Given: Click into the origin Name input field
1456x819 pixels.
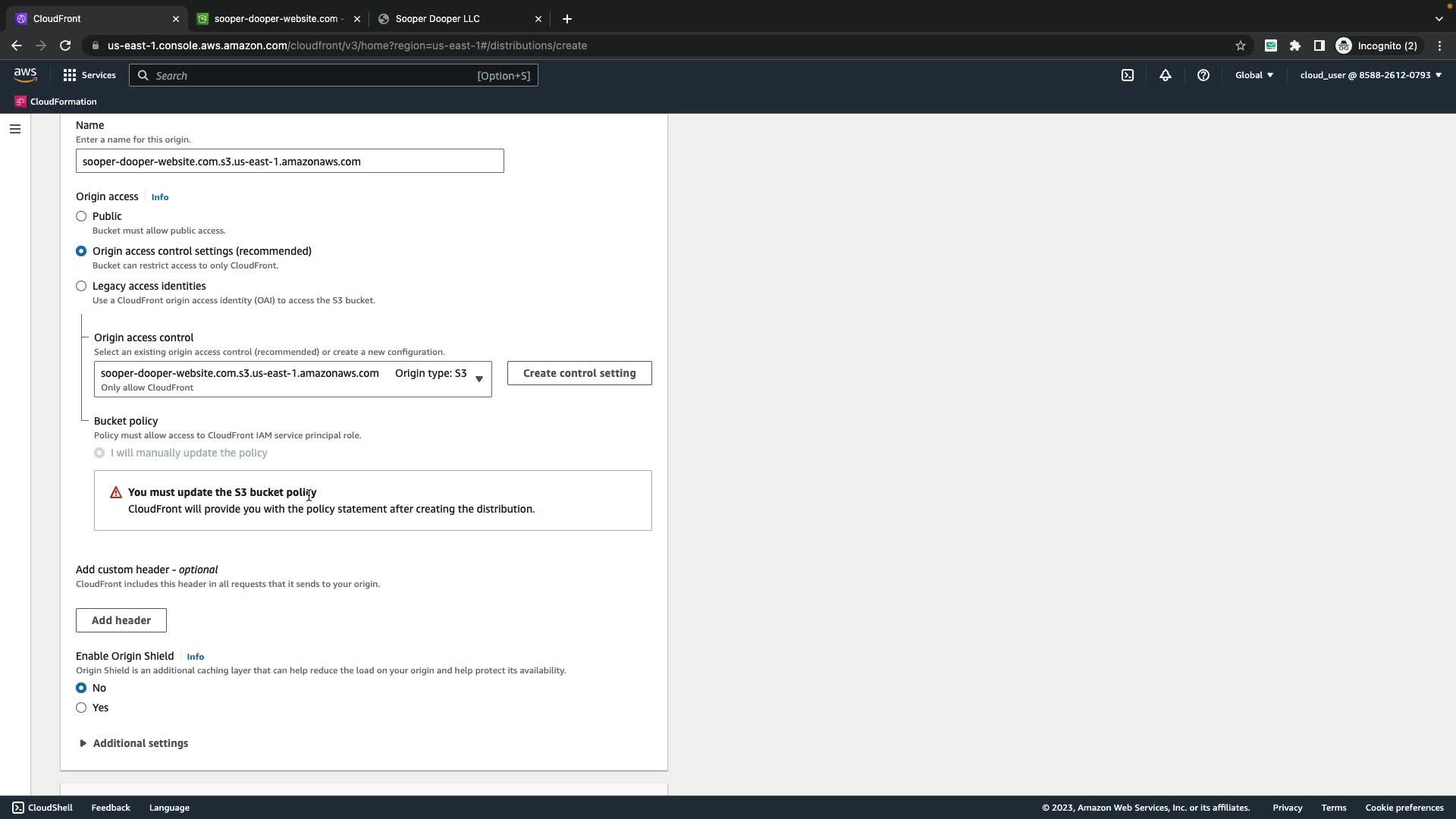Looking at the screenshot, I should click(289, 162).
